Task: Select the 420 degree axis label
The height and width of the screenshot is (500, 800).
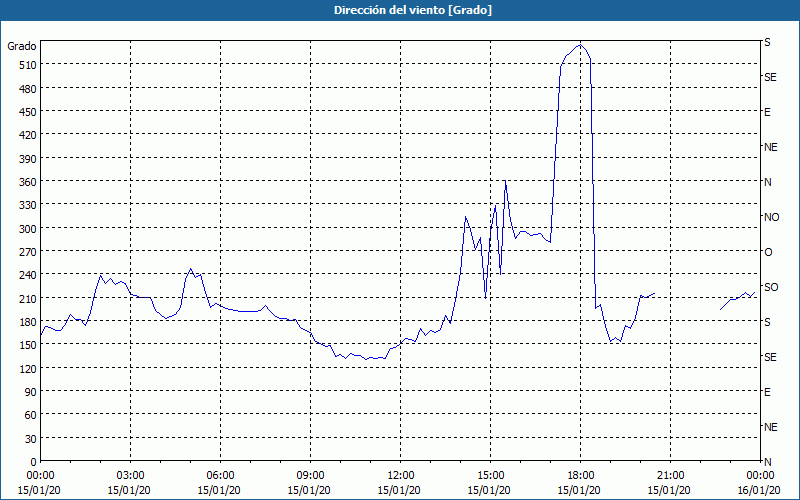Action: click(28, 135)
